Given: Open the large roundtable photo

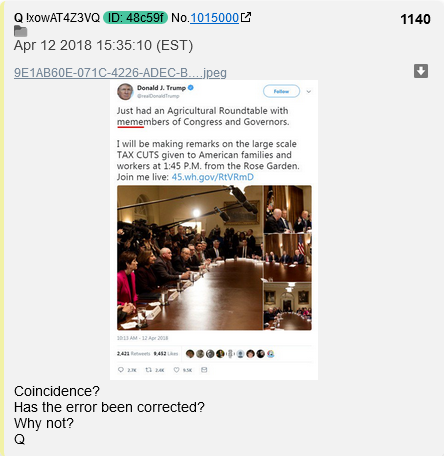Looking at the screenshot, I should click(x=190, y=258).
